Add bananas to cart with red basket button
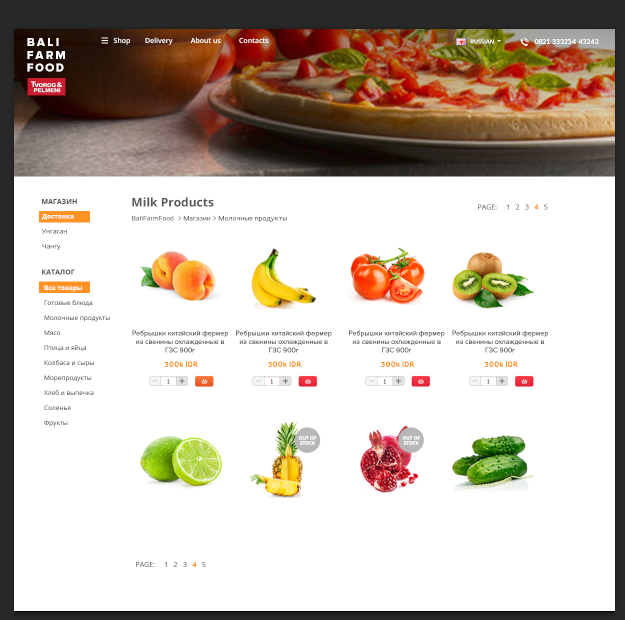This screenshot has width=625, height=620. [308, 381]
